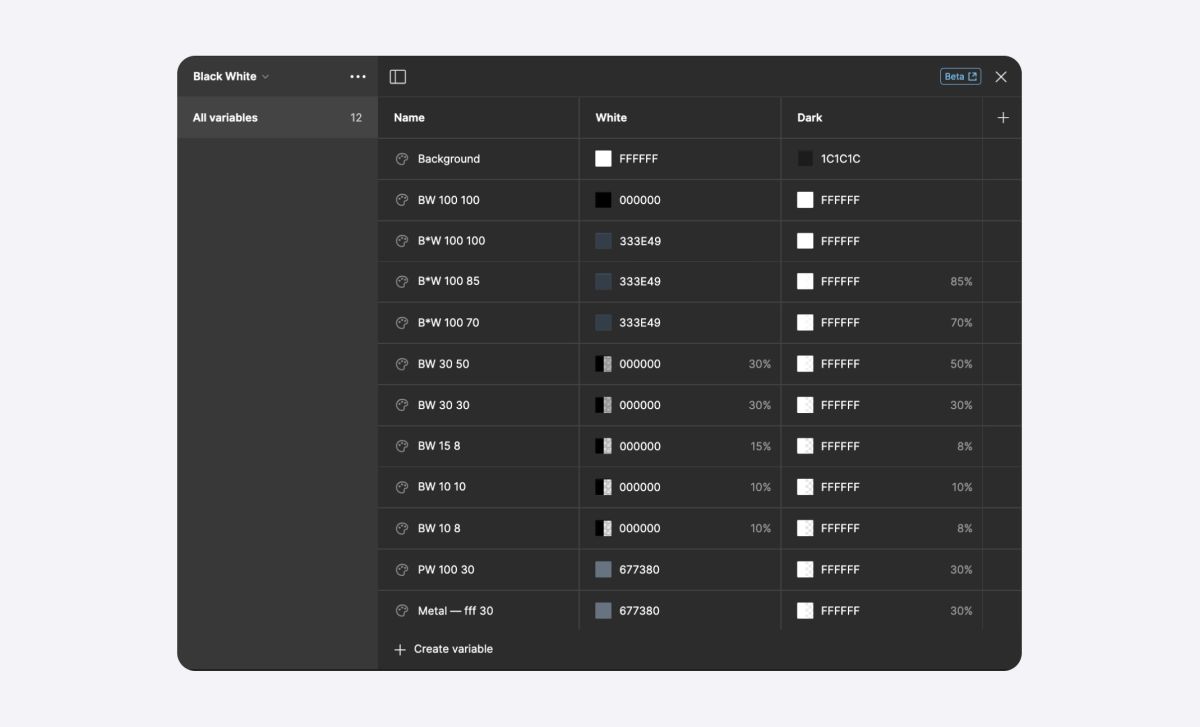Open Dark-mode swatch of Metal — fff 30
1200x727 pixels.
(x=805, y=610)
